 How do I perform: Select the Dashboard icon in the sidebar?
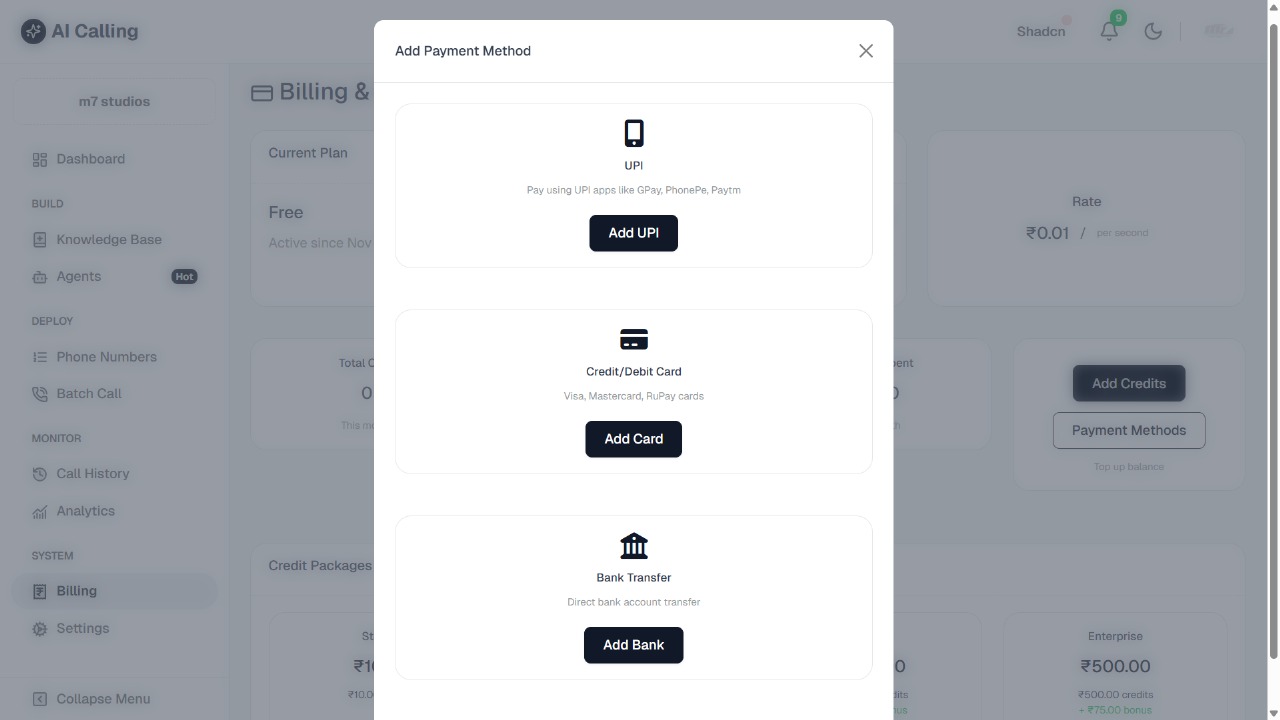tap(39, 159)
